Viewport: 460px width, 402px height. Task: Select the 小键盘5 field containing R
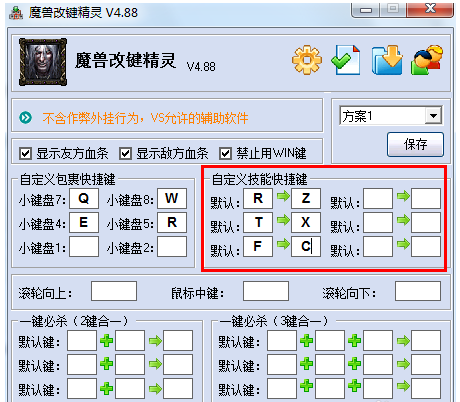tap(172, 223)
